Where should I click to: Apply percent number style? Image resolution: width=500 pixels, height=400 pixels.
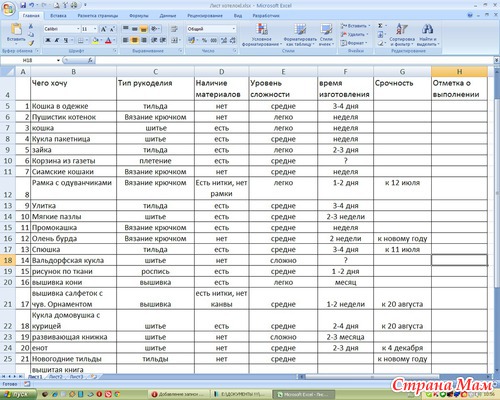(x=204, y=40)
